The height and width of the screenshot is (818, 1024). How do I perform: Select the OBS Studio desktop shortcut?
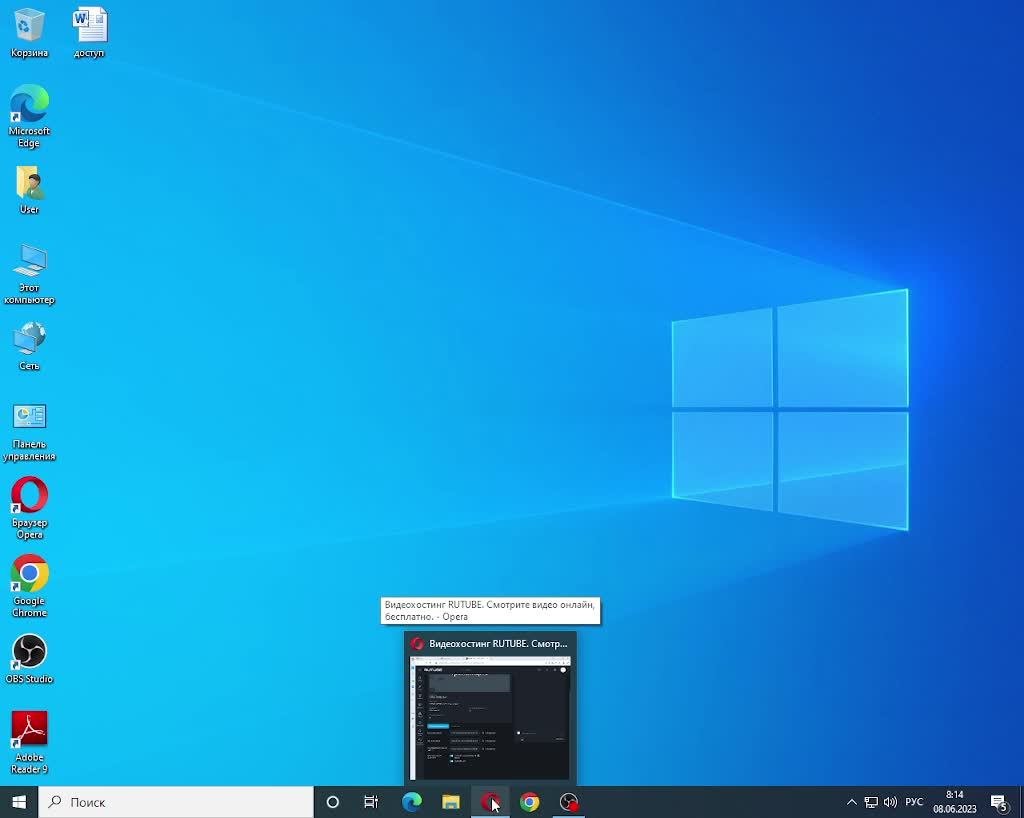29,659
